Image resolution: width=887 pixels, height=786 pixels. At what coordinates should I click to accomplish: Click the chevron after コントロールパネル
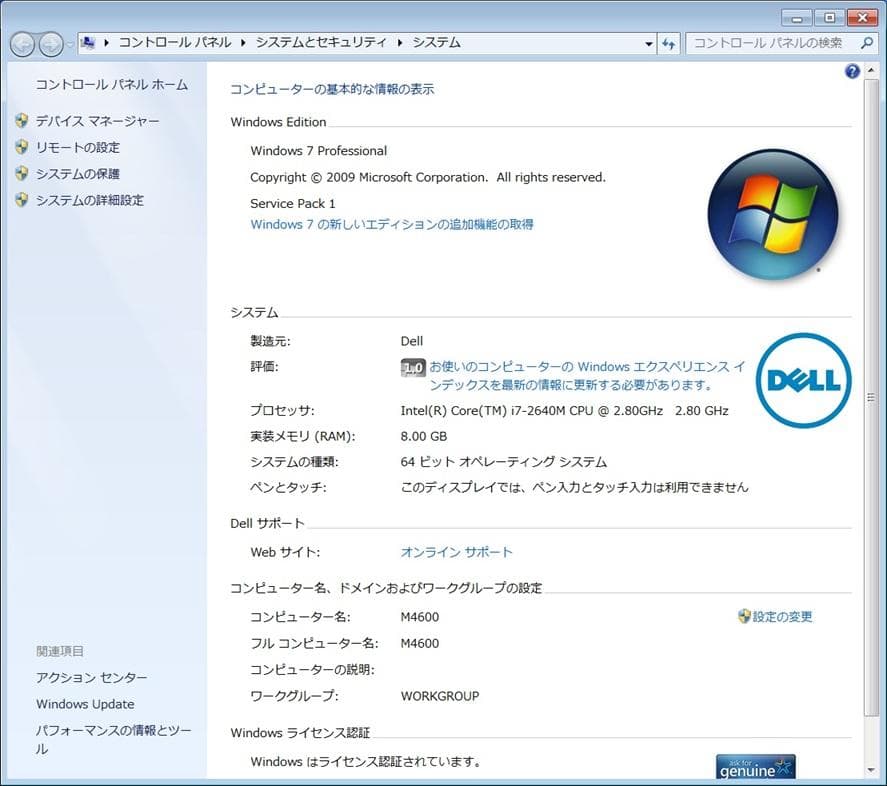click(x=240, y=43)
